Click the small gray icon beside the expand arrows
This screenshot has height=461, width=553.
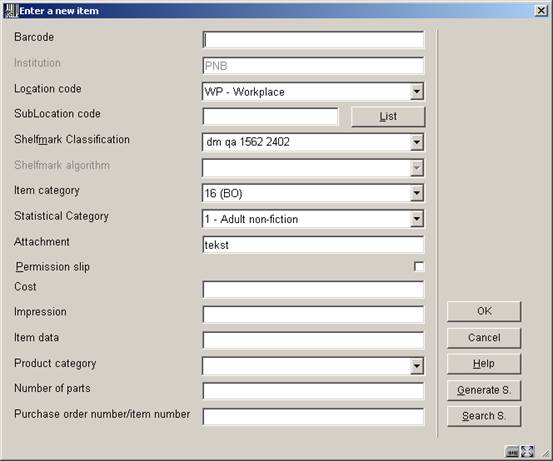pos(512,451)
